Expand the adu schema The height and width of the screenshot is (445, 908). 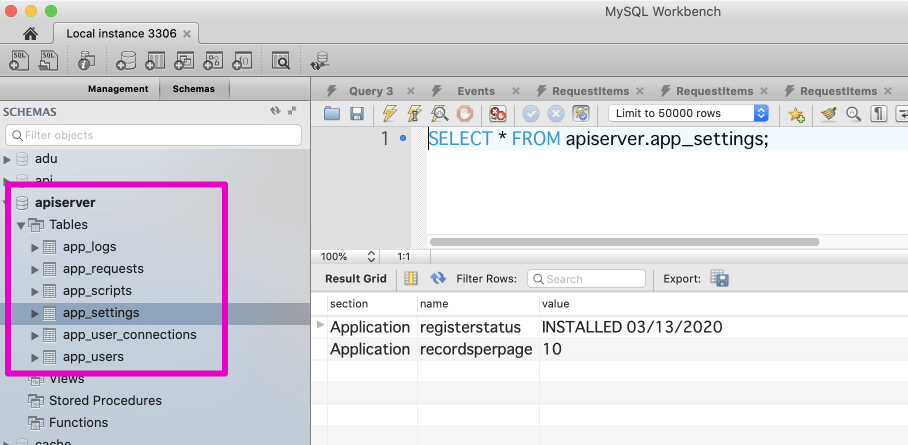click(x=8, y=159)
